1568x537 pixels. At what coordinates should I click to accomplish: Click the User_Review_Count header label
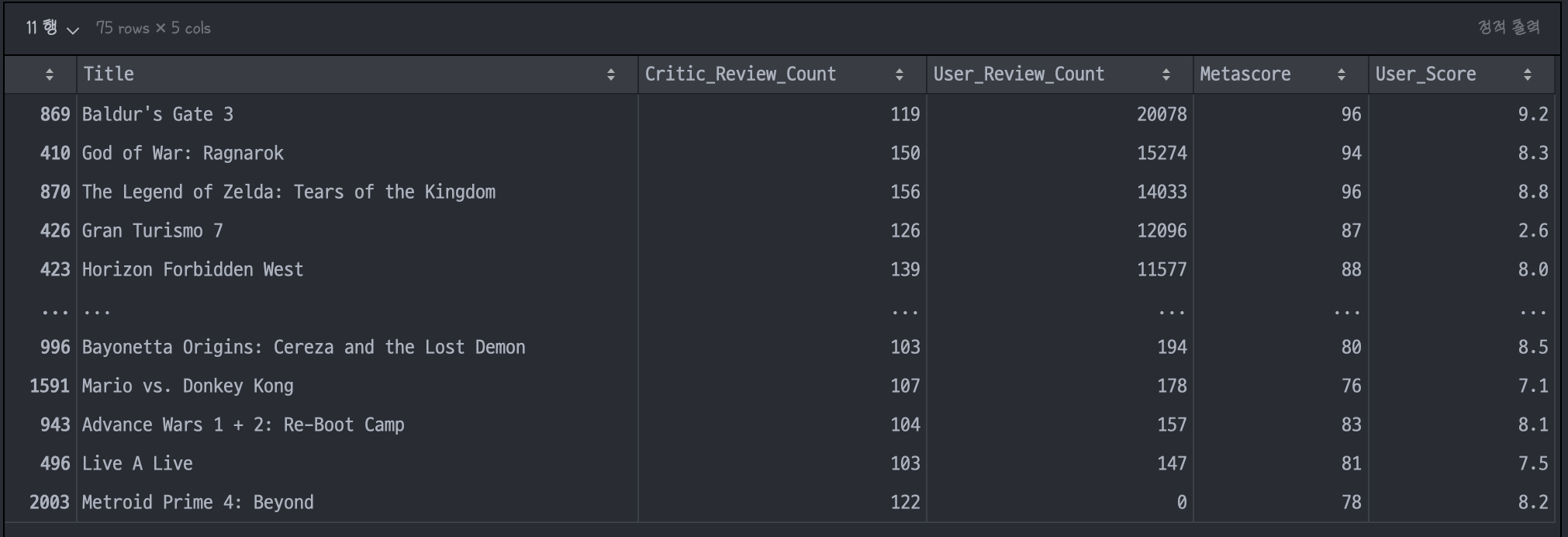[x=1019, y=74]
